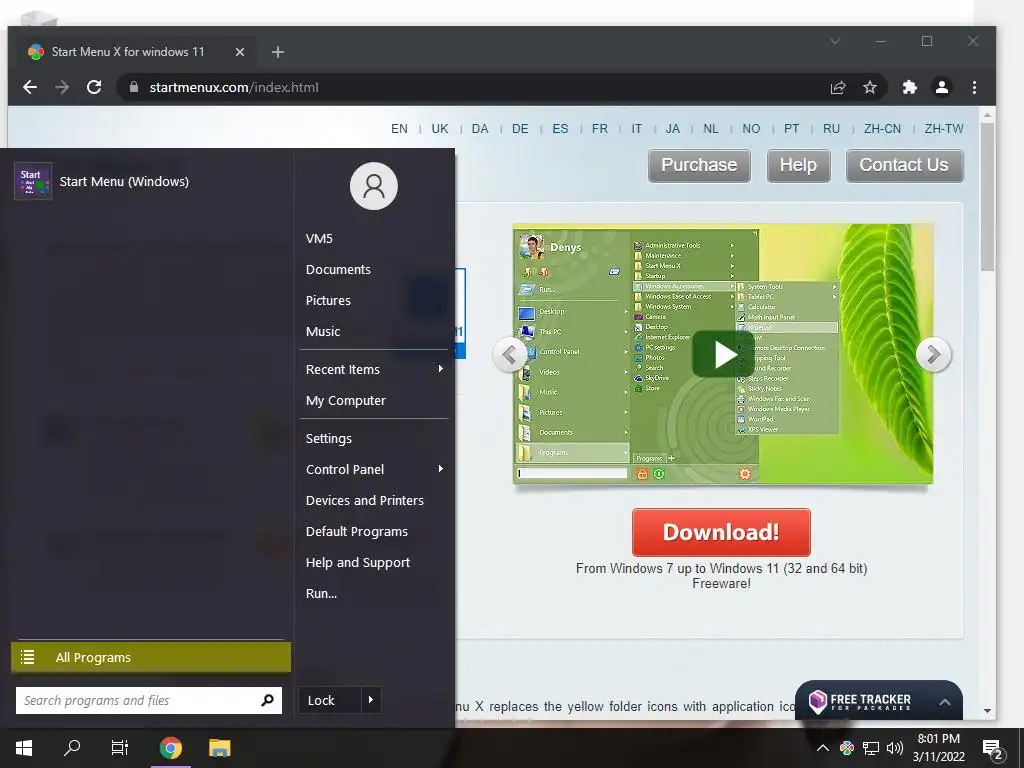This screenshot has width=1024, height=768.
Task: Switch site language to FR
Action: coord(600,129)
